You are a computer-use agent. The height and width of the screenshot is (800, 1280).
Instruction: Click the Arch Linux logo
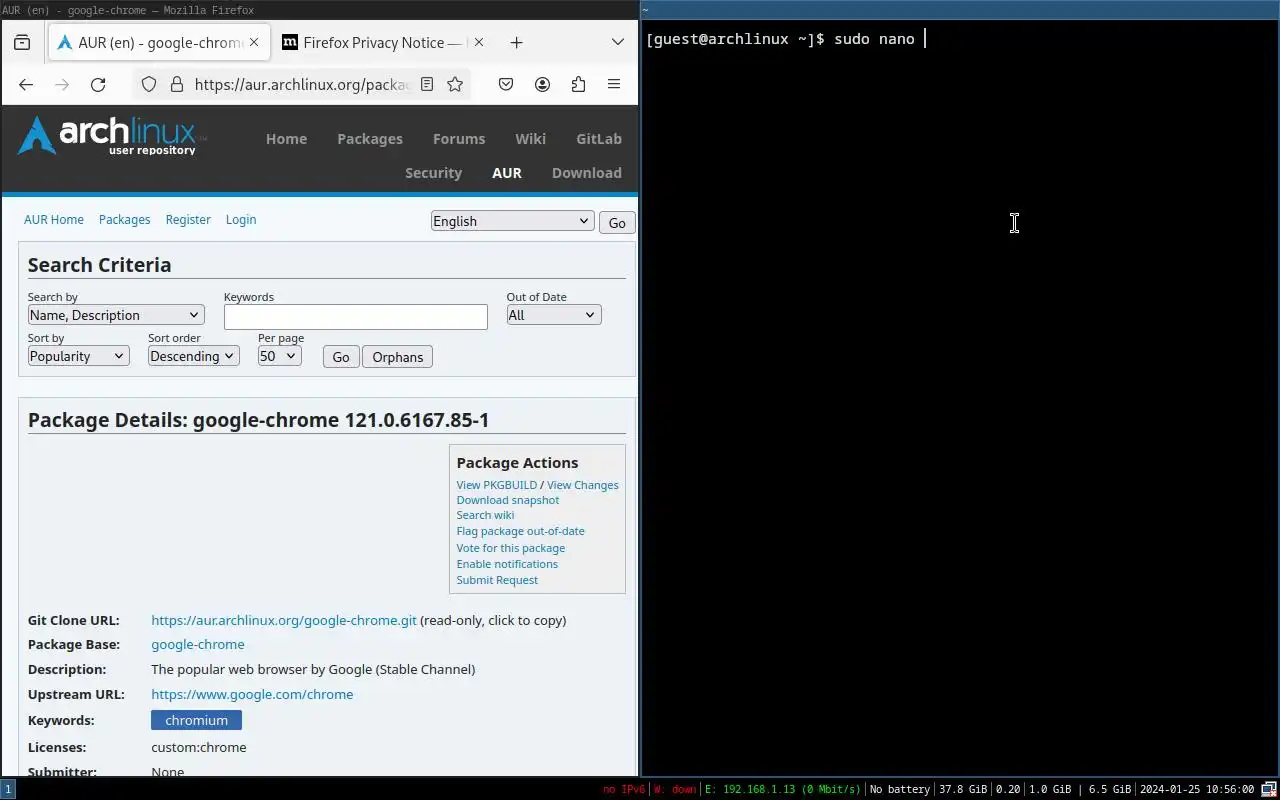112,136
